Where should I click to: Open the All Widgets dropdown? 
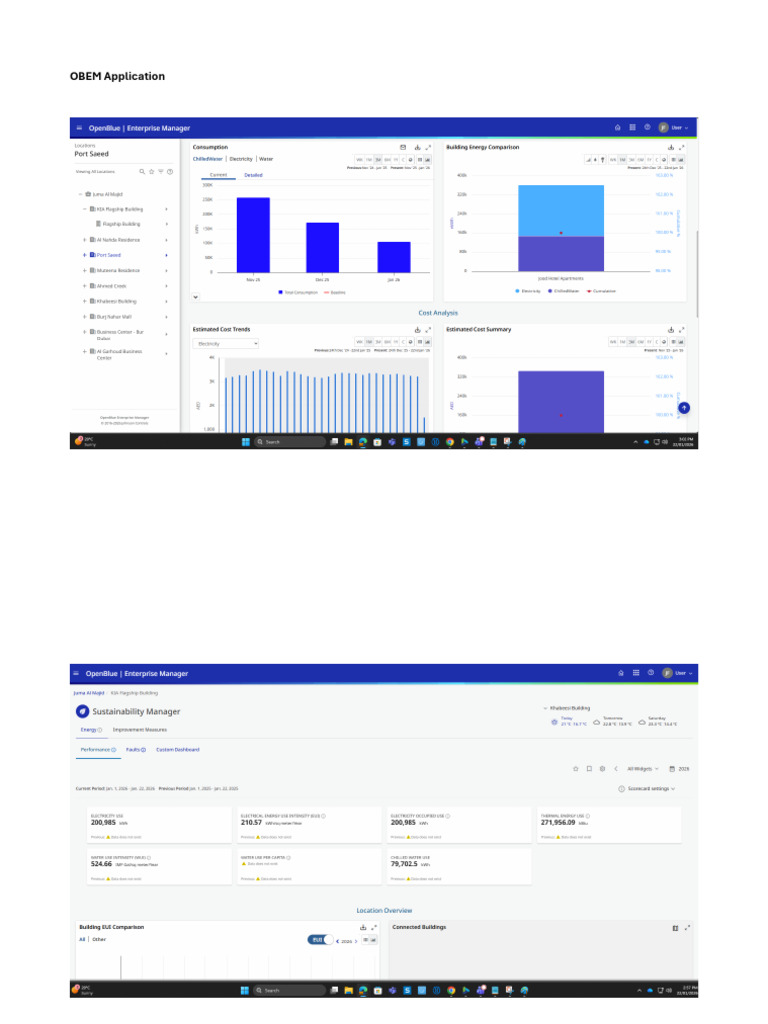pyautogui.click(x=643, y=769)
